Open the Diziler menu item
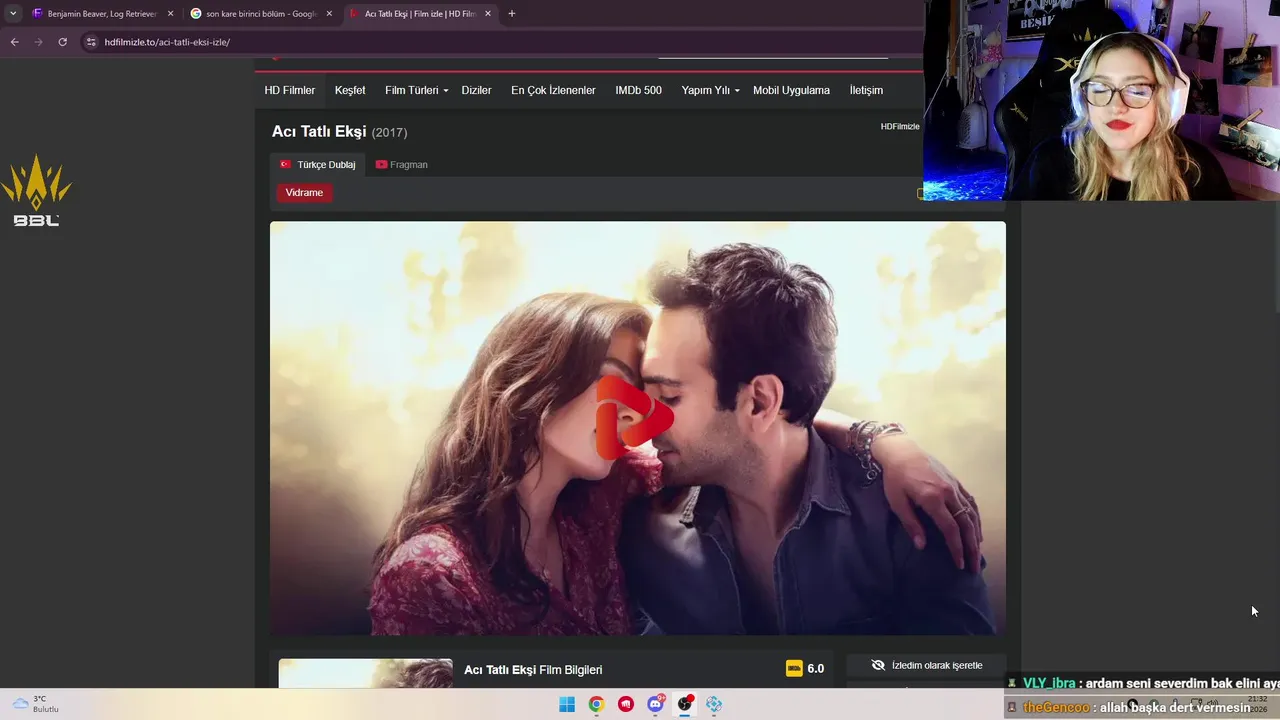The image size is (1280, 720). [x=476, y=90]
